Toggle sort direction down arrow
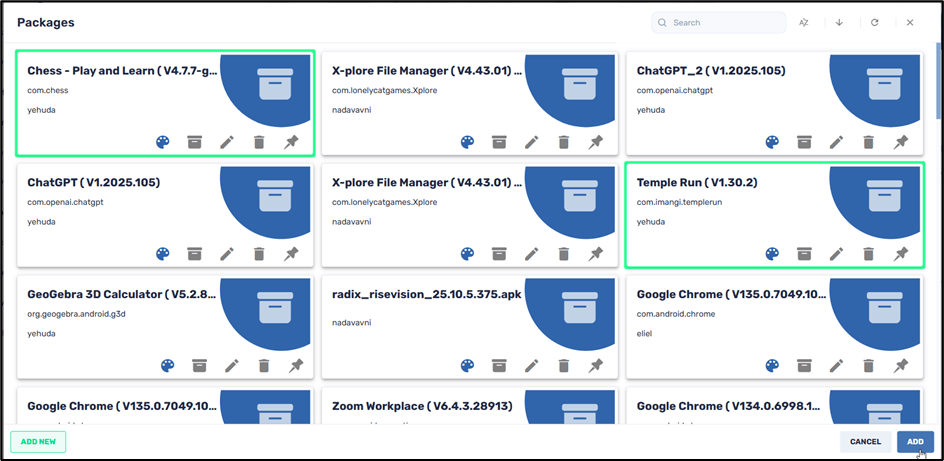The image size is (944, 461). tap(839, 22)
